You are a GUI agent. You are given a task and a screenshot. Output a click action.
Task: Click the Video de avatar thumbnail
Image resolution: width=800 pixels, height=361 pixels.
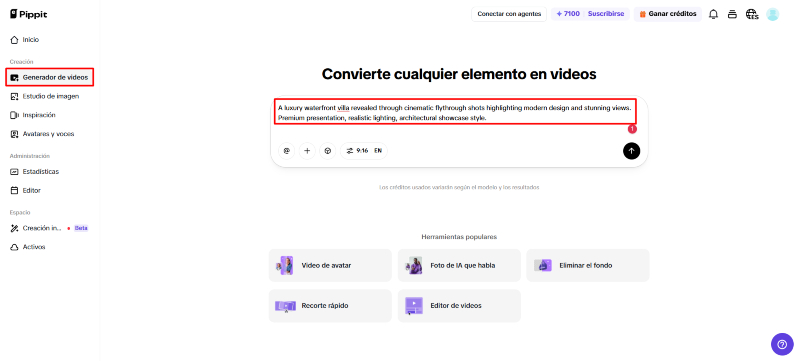point(285,265)
